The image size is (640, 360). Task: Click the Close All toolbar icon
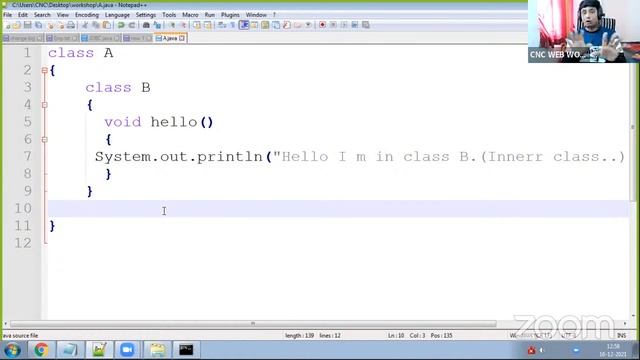(x=61, y=25)
